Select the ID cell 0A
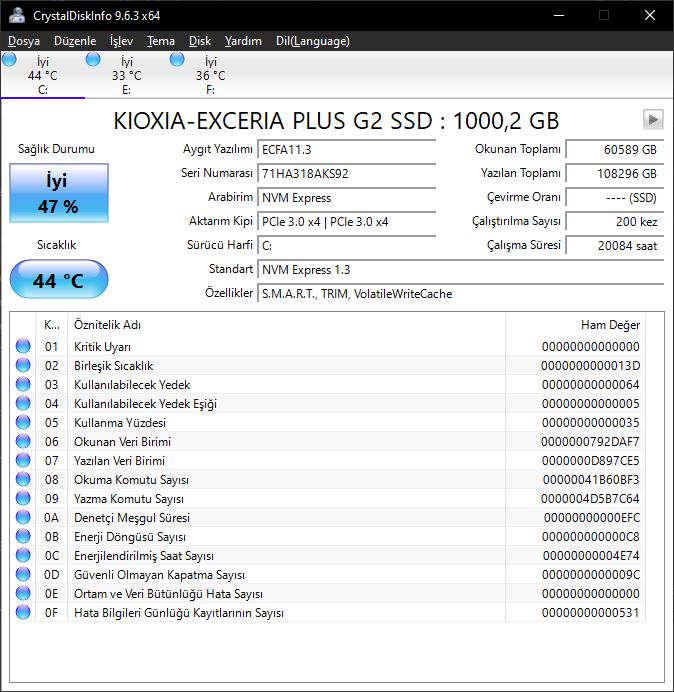 52,518
